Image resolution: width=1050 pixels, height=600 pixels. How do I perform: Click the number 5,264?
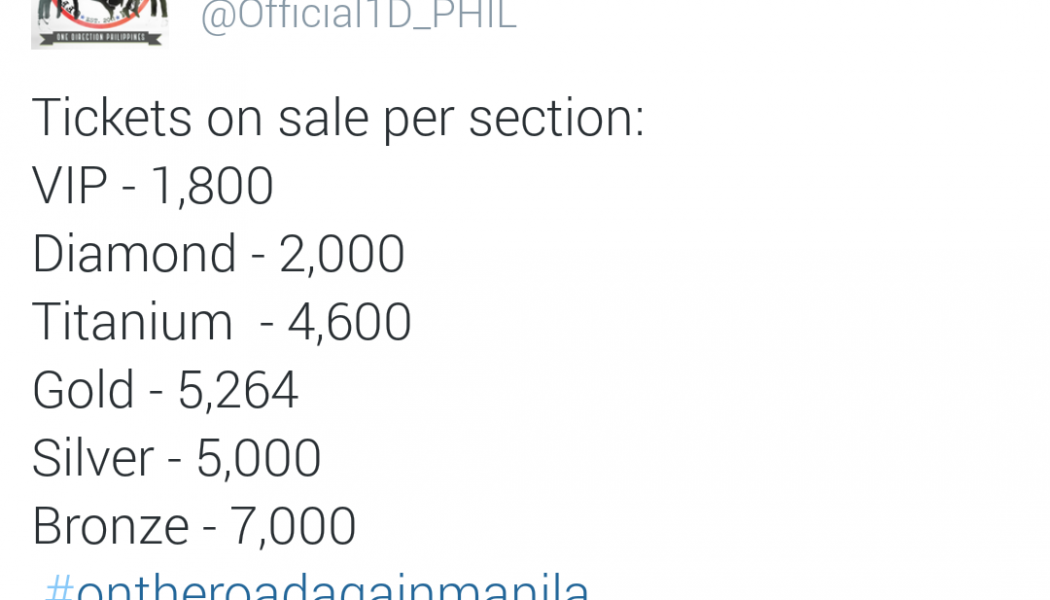point(238,392)
